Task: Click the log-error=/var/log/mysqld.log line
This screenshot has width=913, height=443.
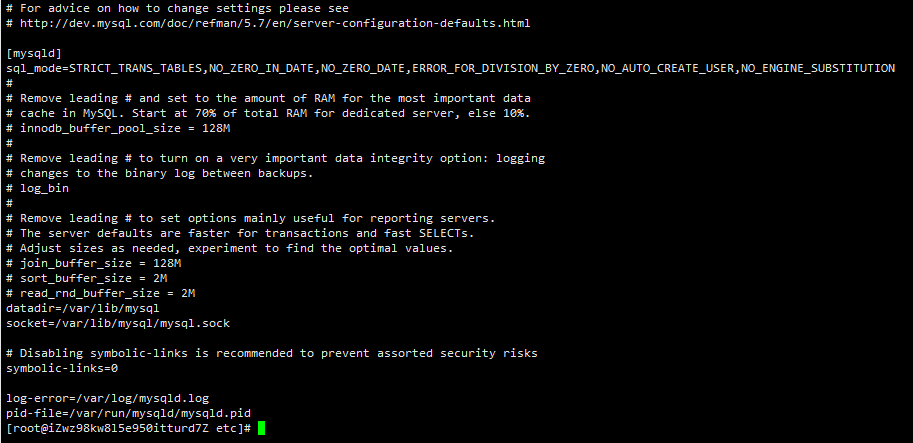Action: pyautogui.click(x=108, y=398)
